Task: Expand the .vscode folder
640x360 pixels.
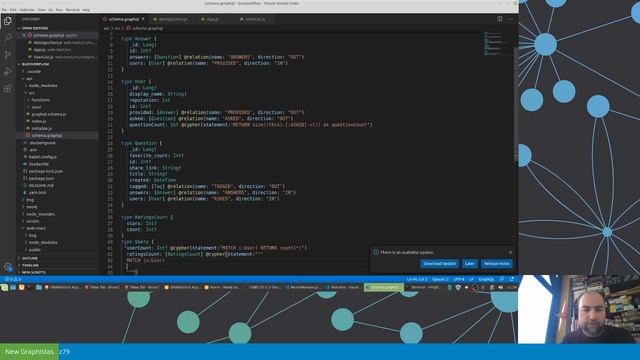Action: coord(34,71)
